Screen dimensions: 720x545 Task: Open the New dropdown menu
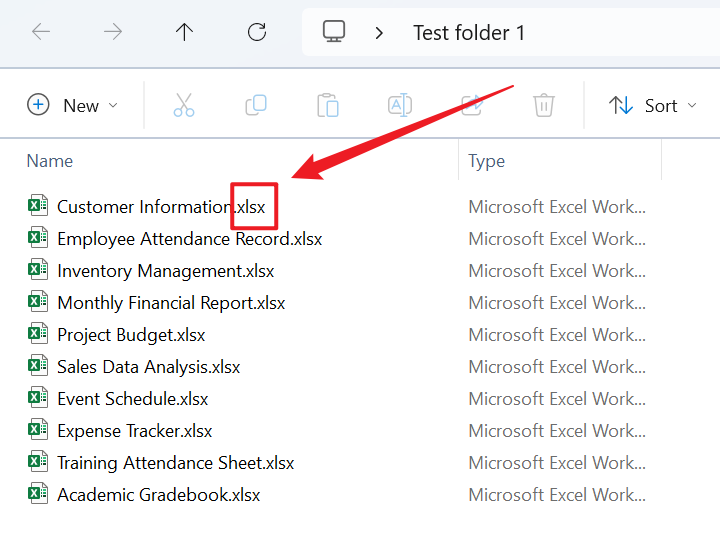click(73, 105)
